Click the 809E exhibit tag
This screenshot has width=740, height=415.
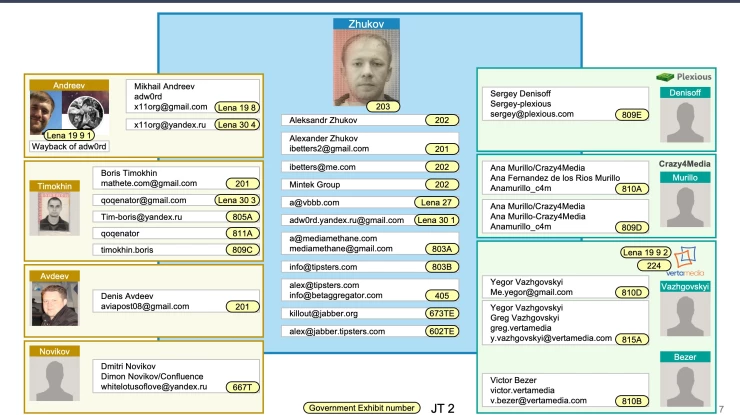point(632,115)
